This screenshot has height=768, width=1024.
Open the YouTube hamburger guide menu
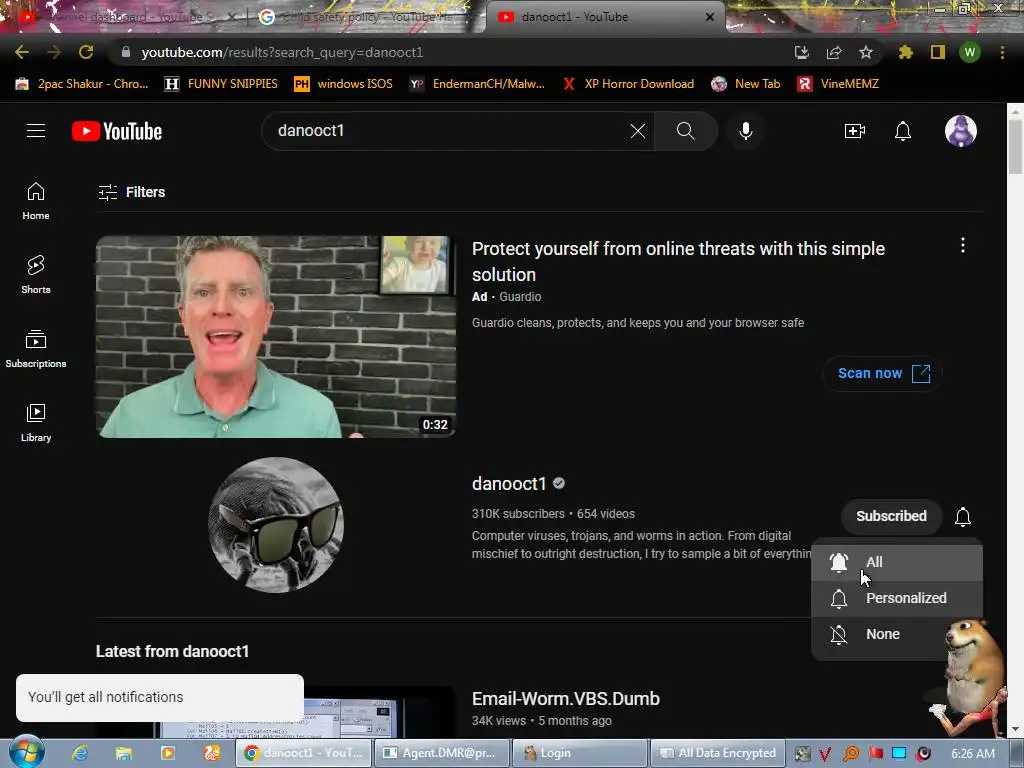coord(36,131)
